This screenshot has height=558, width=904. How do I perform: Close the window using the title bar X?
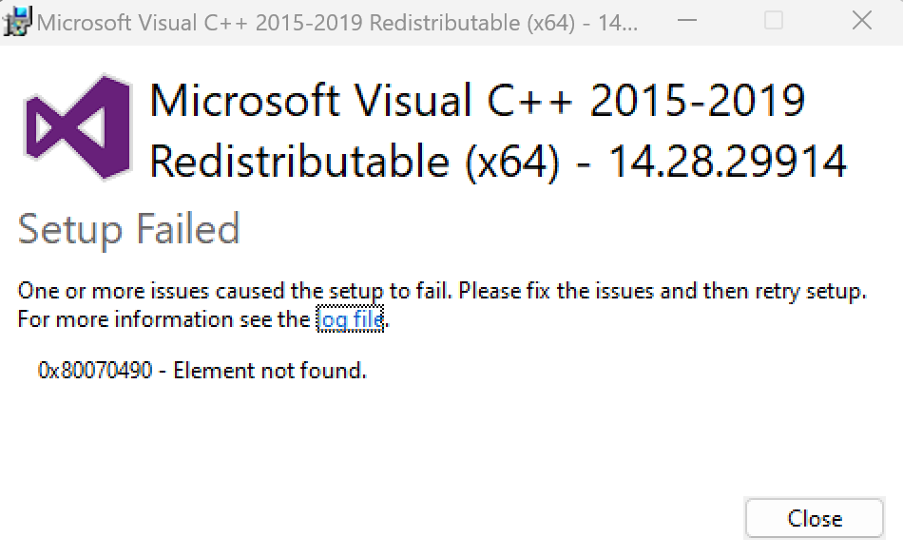pyautogui.click(x=861, y=21)
